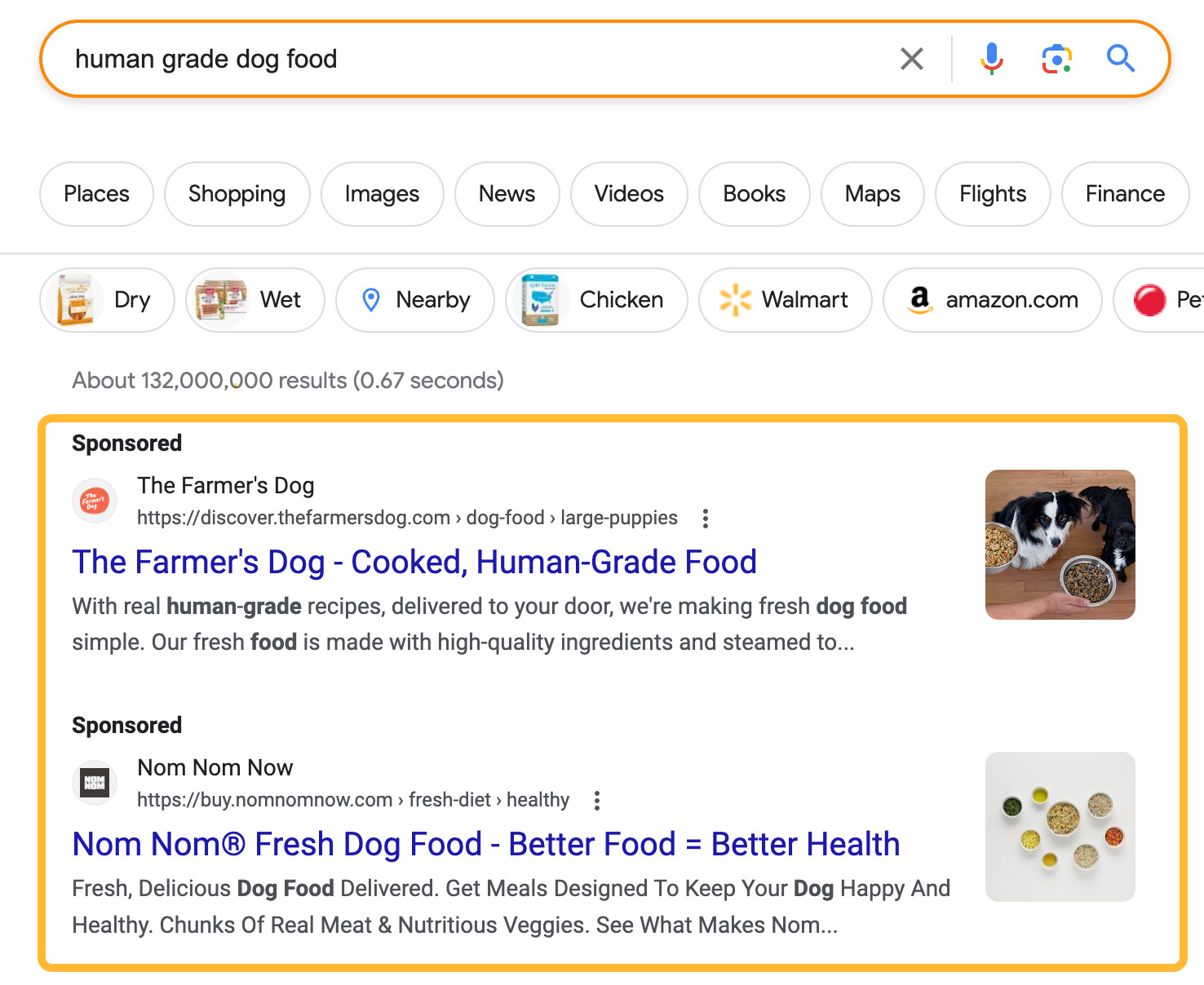The image size is (1204, 985).
Task: Select the Dry dog food filter
Action: coord(106,300)
